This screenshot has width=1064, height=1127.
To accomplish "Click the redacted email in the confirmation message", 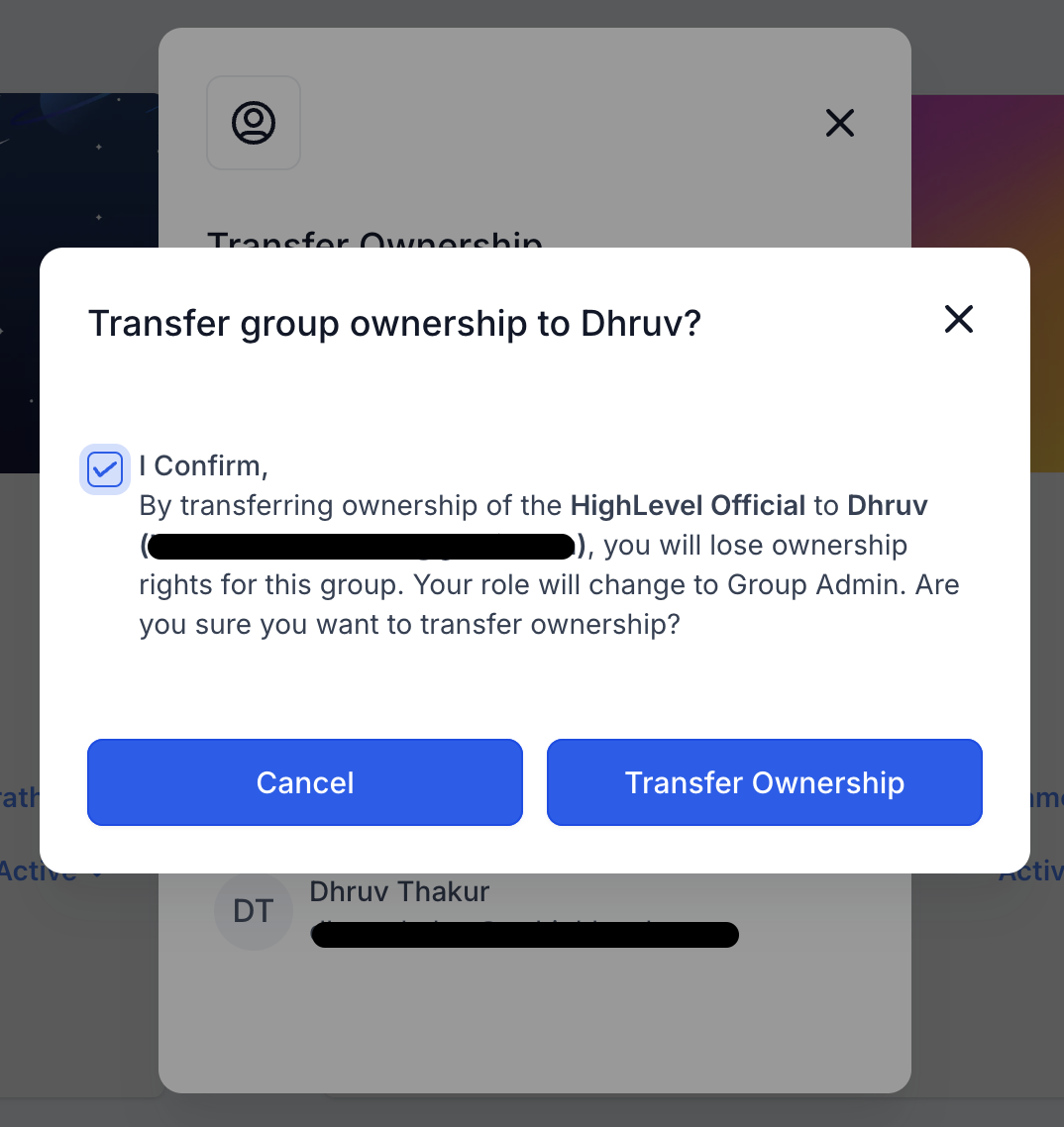I will (x=361, y=547).
